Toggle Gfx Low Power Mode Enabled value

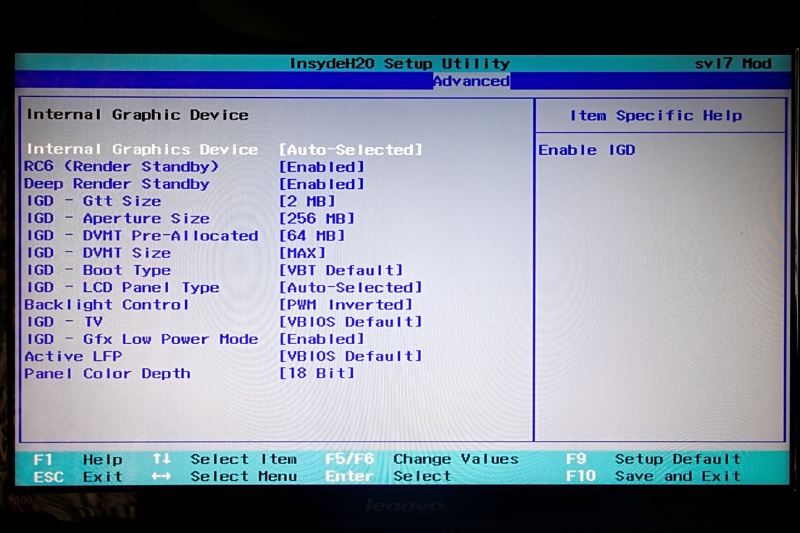tap(321, 339)
